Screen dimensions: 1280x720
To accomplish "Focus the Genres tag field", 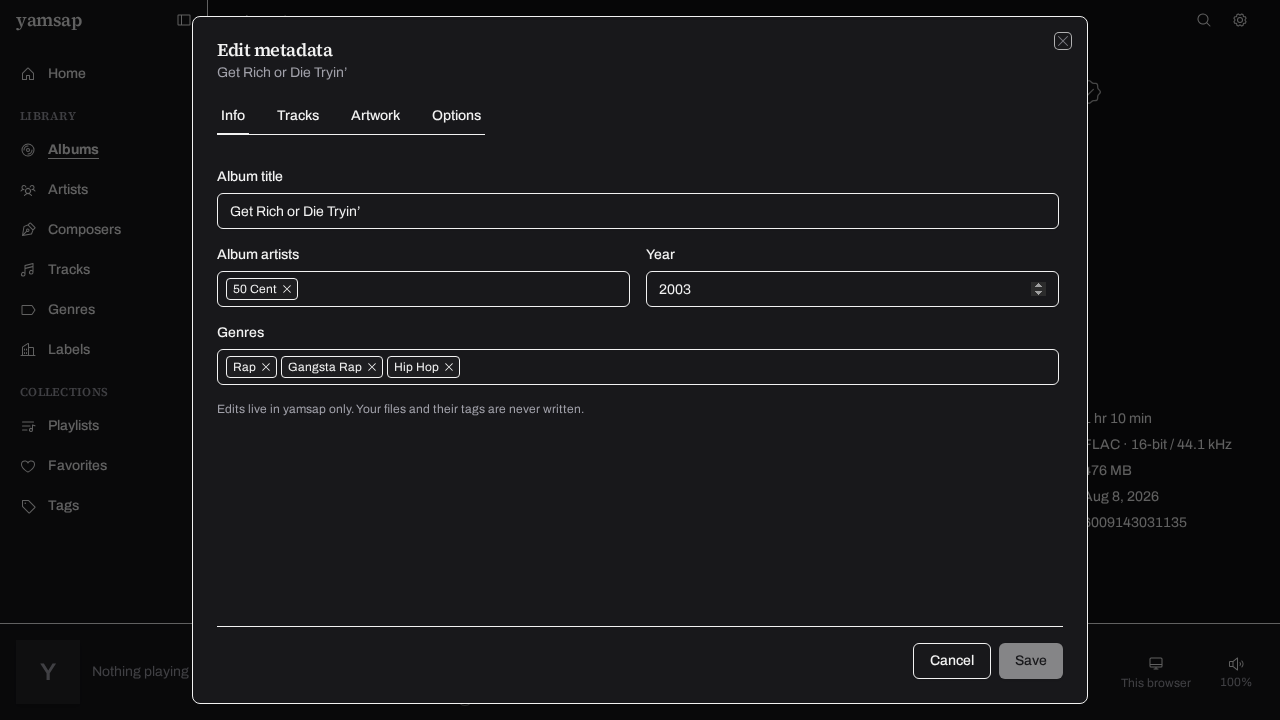I will pyautogui.click(x=638, y=367).
